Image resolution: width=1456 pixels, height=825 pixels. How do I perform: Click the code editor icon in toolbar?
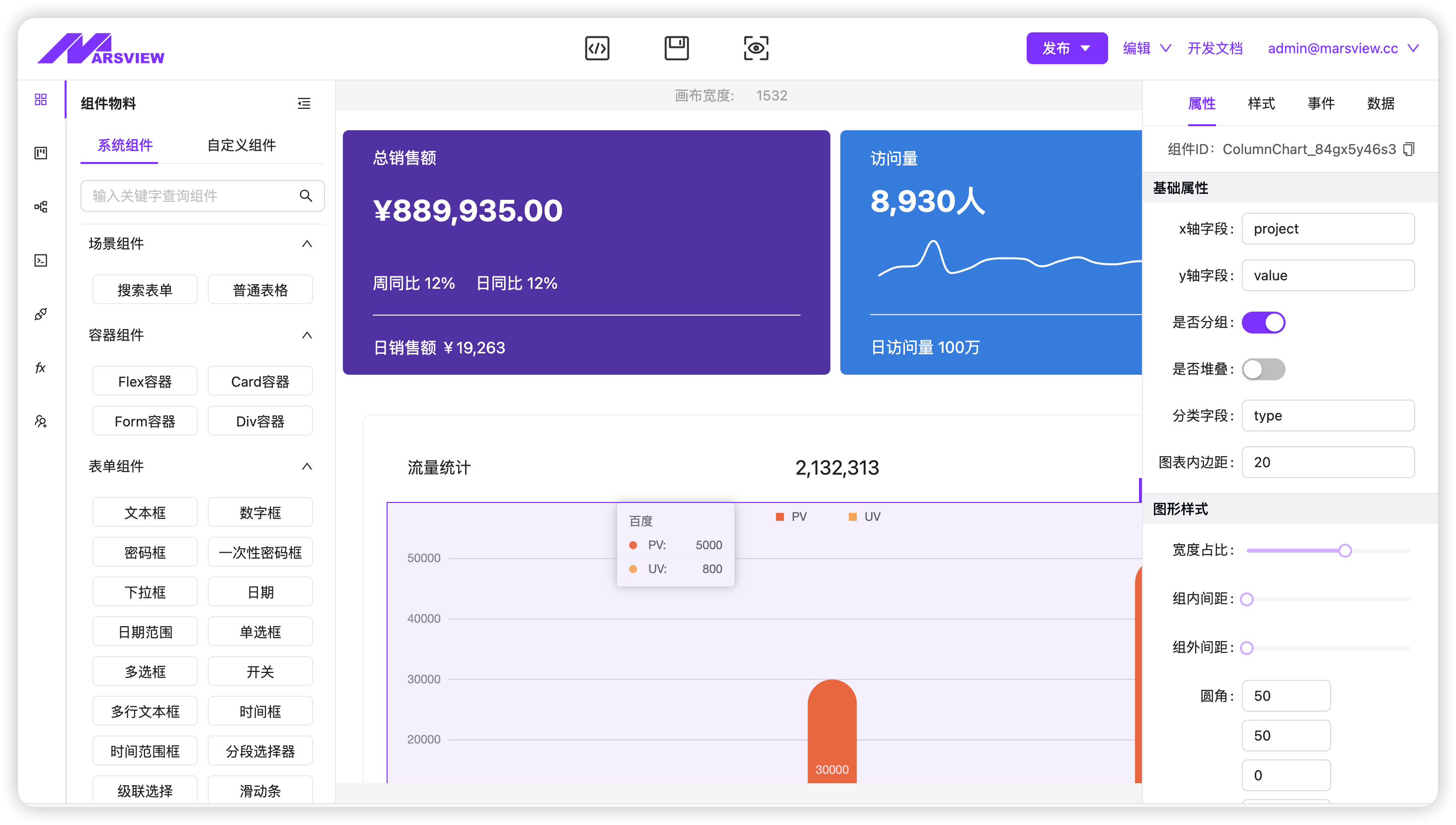click(x=597, y=47)
